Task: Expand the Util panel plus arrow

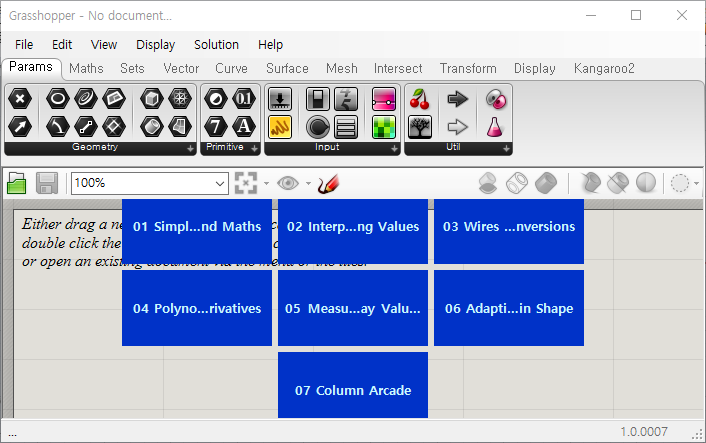Action: click(506, 148)
